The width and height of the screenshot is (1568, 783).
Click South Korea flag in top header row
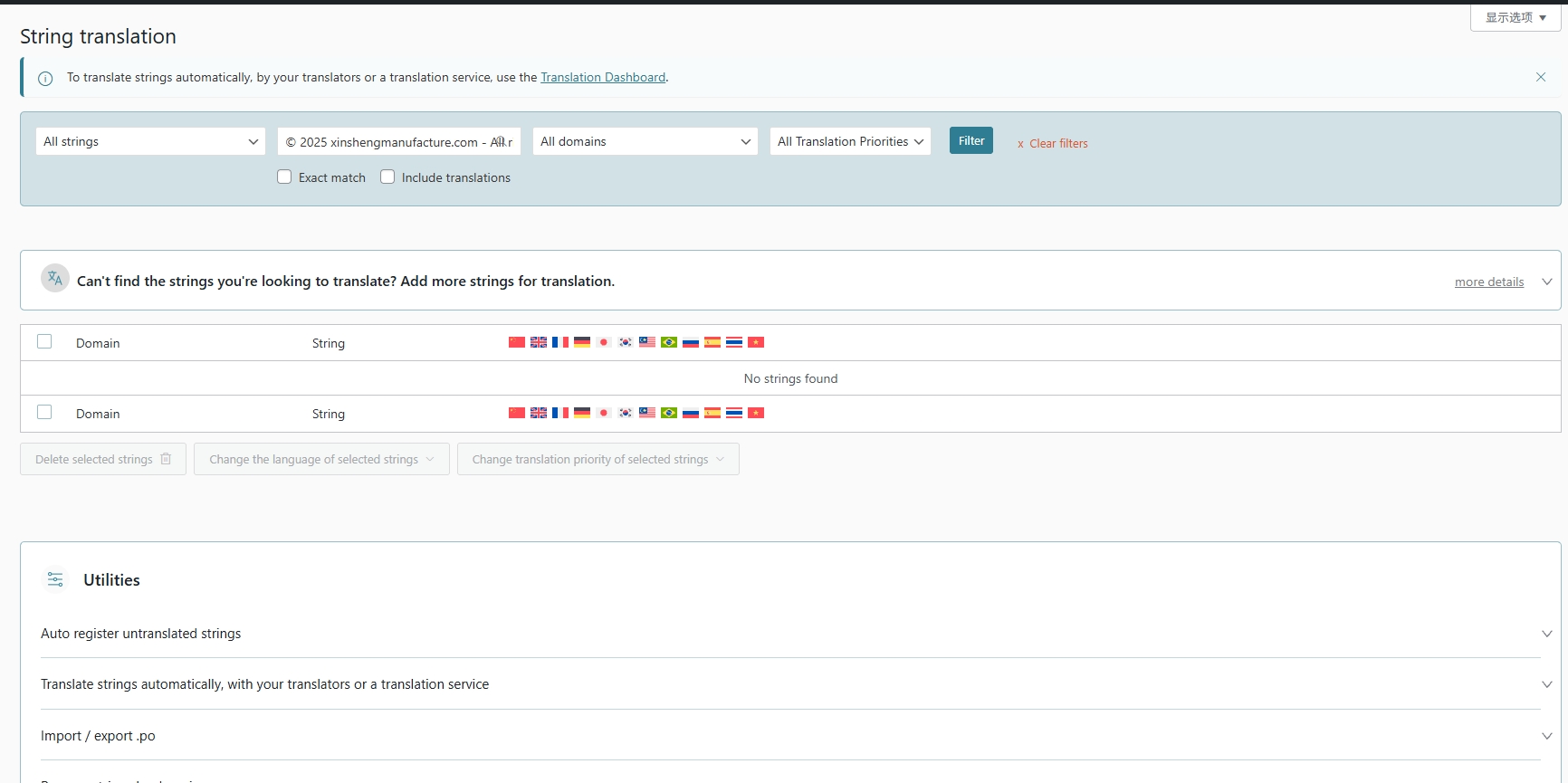point(626,342)
